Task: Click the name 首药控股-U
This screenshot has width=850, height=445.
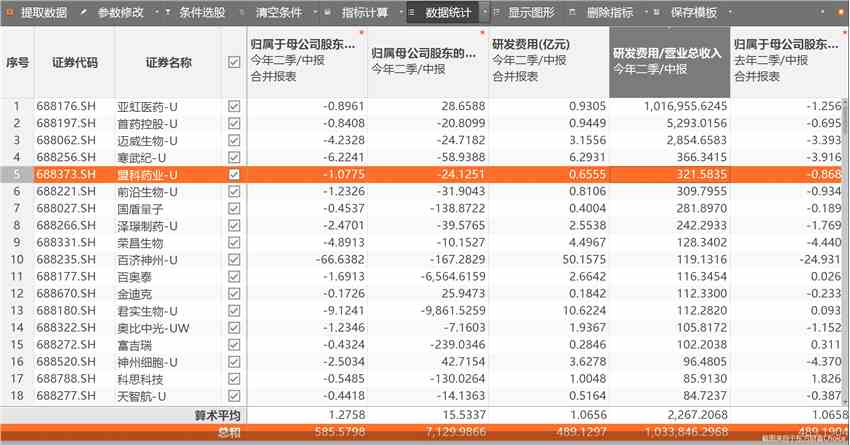Action: point(147,124)
